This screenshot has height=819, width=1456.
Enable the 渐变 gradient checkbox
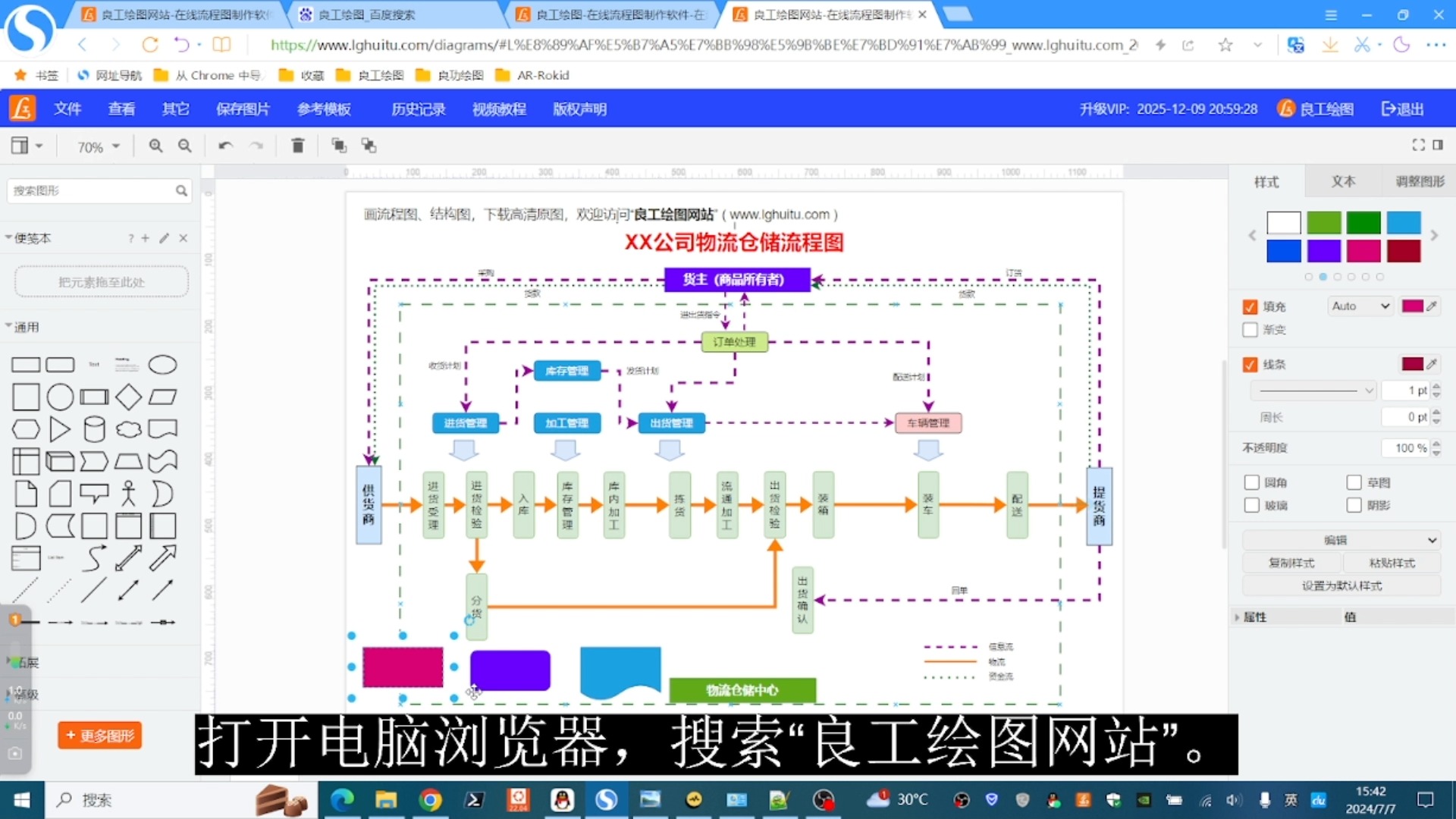coord(1250,330)
